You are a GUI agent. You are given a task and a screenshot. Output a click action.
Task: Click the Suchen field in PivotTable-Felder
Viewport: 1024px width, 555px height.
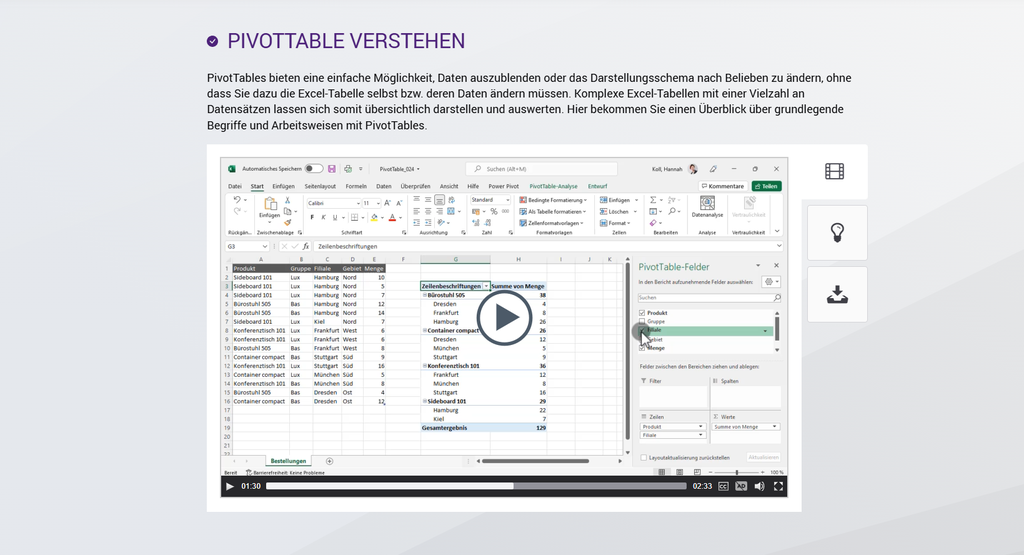709,298
